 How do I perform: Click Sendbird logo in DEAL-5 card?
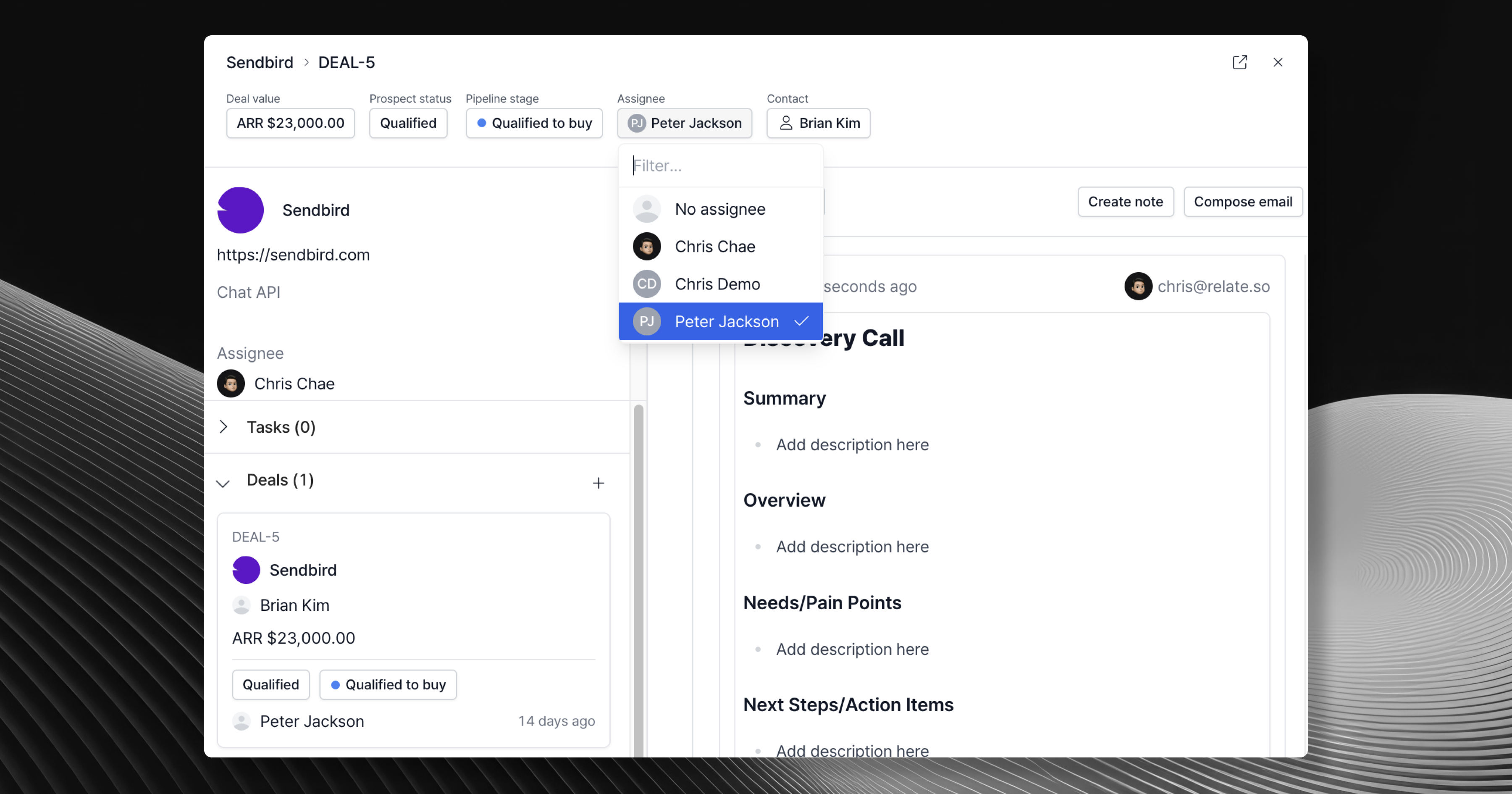point(246,570)
